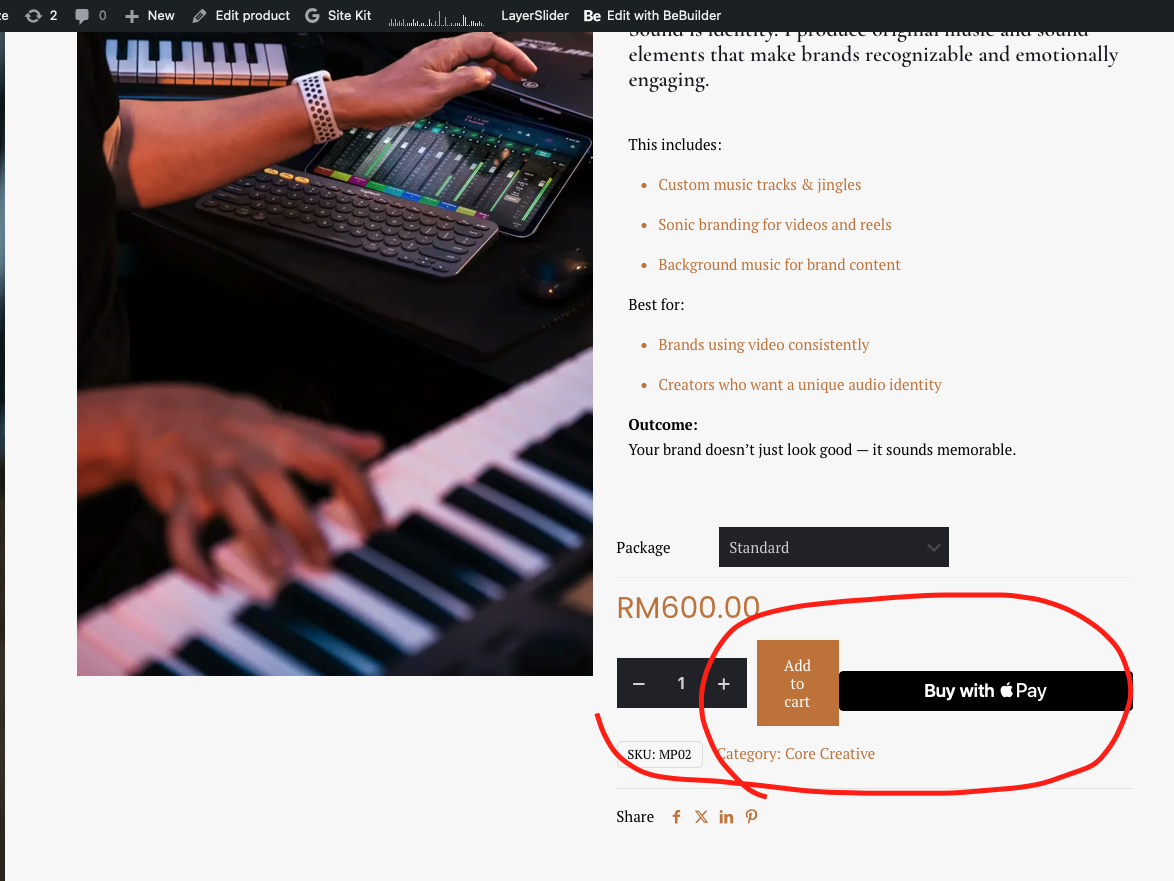Expand Package selector chevron arrow

click(x=933, y=548)
